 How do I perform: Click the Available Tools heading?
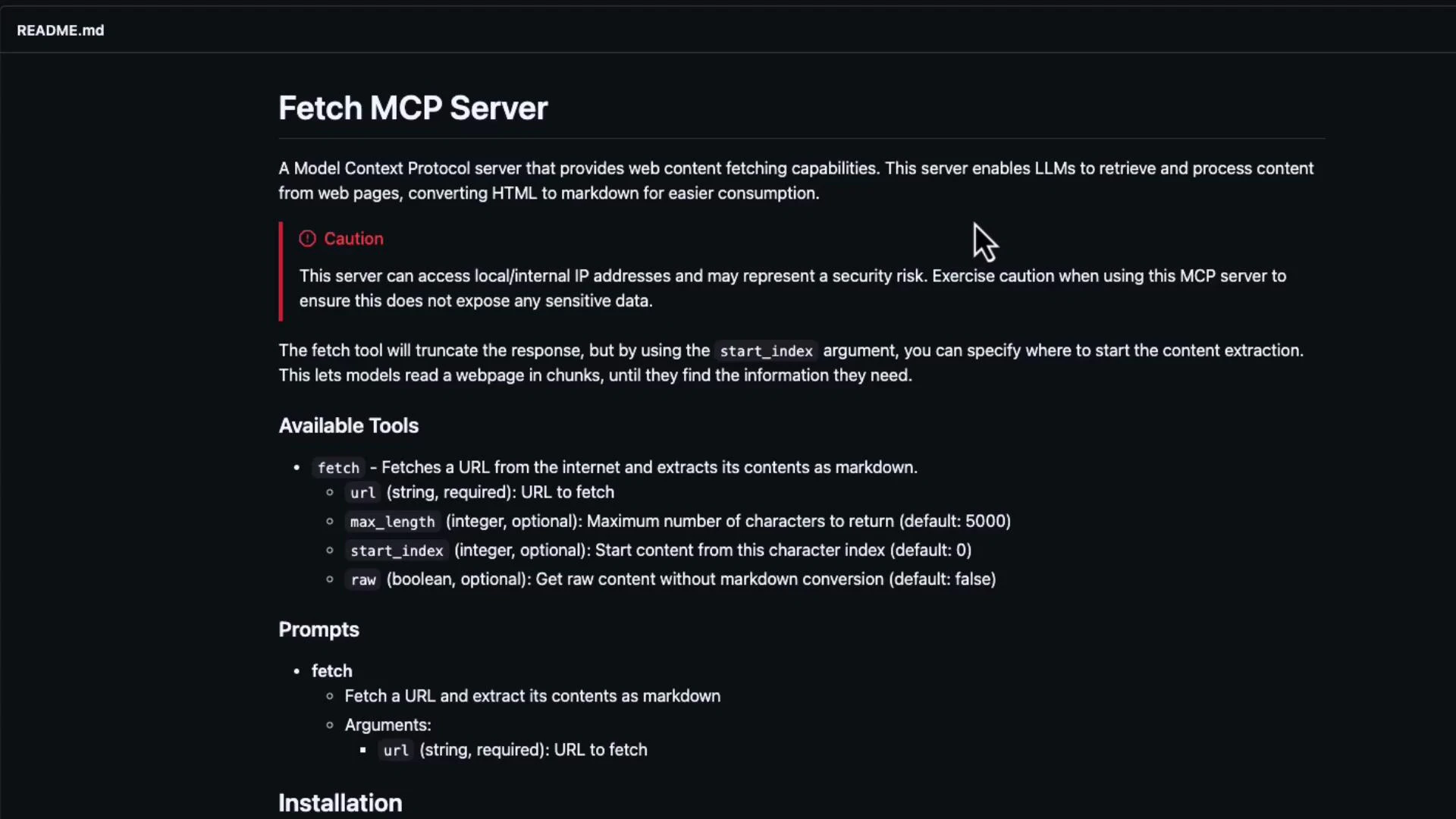(348, 426)
